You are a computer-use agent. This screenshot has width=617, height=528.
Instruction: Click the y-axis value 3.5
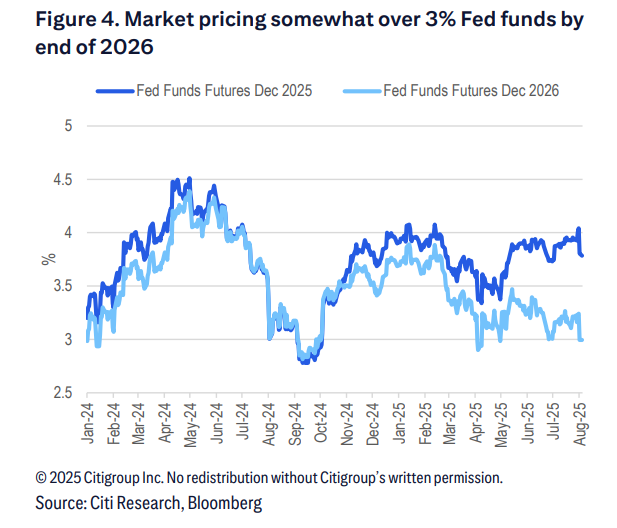[62, 286]
